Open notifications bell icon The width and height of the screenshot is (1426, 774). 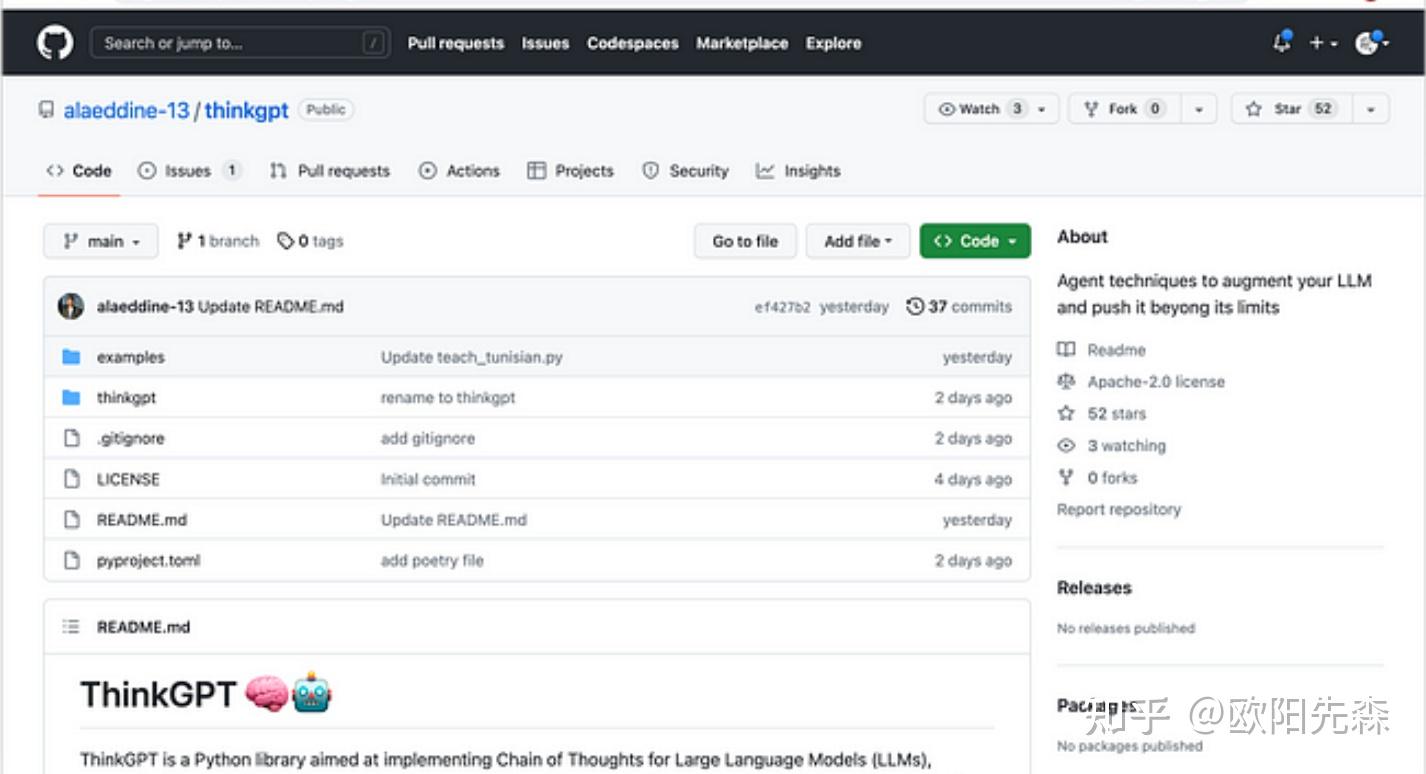[1281, 43]
